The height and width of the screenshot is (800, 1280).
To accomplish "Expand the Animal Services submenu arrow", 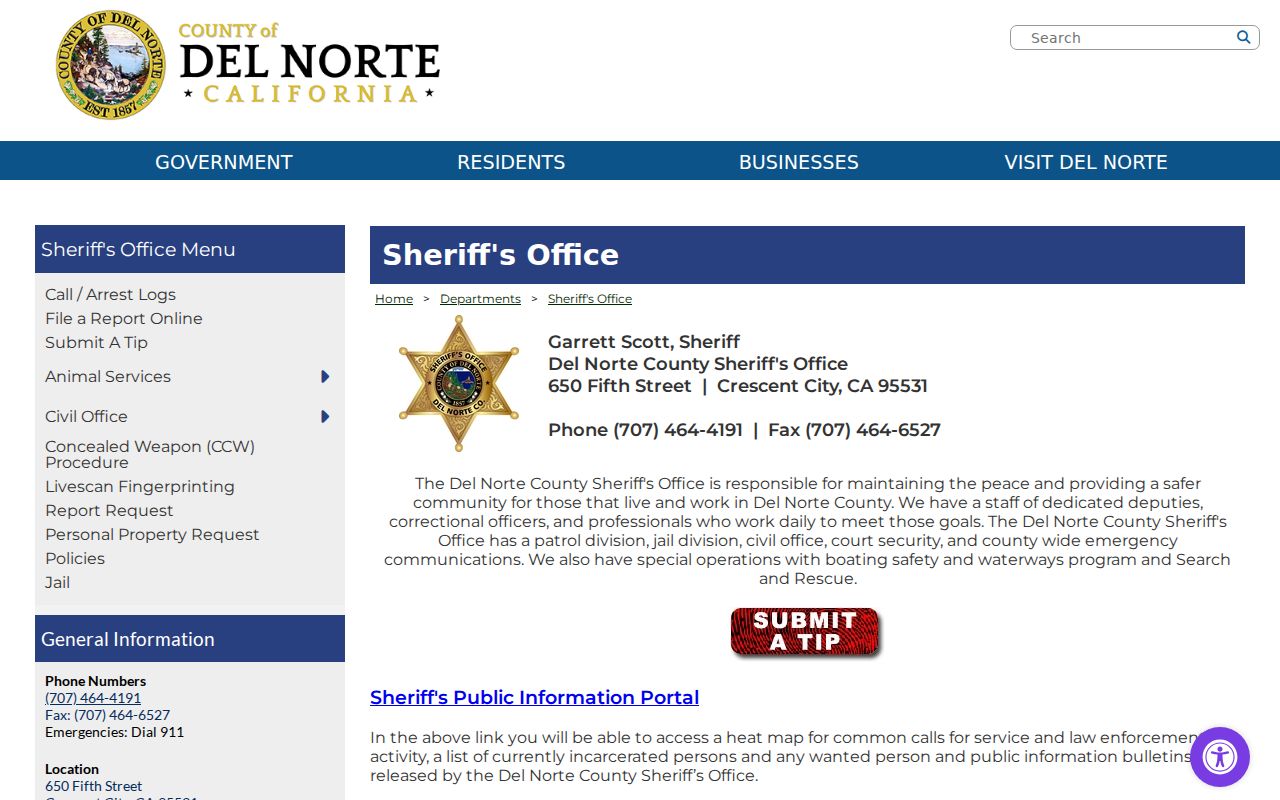I will 325,377.
